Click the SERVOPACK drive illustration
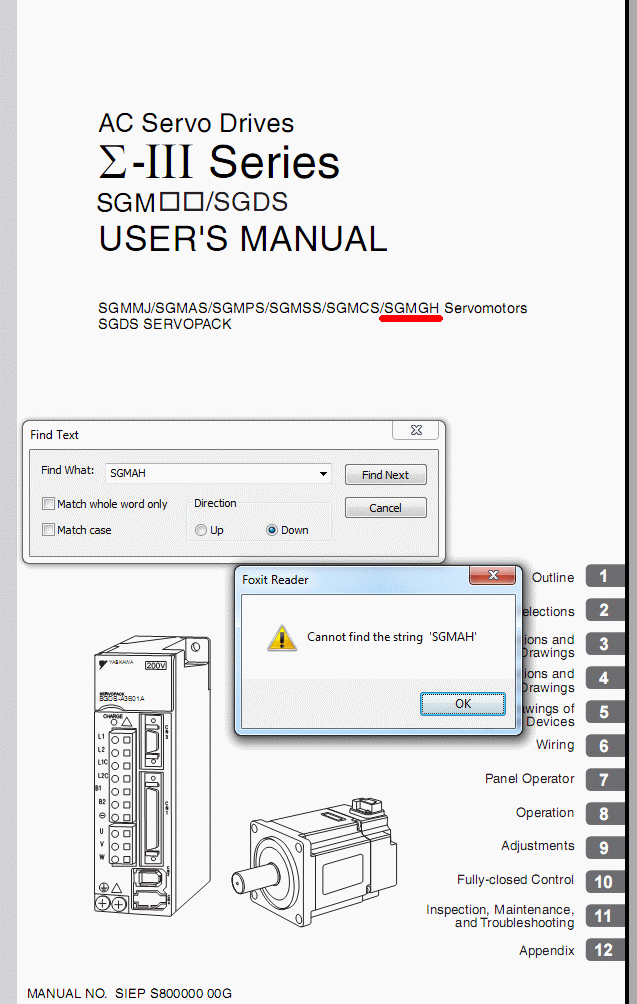Screen dimensions: 637x1004 click(152, 773)
